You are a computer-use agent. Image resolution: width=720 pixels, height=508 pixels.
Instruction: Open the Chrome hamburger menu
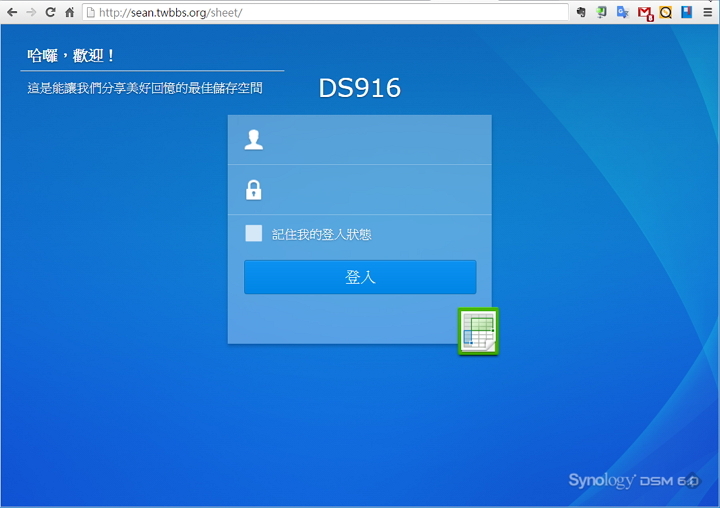click(x=708, y=12)
